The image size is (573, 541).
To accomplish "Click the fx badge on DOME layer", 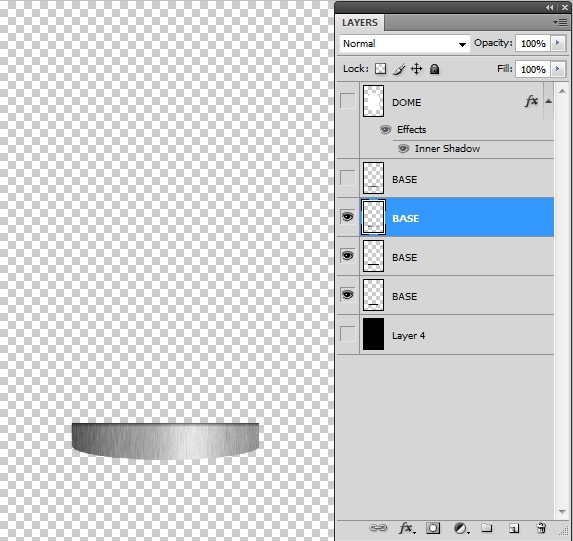I will 531,101.
